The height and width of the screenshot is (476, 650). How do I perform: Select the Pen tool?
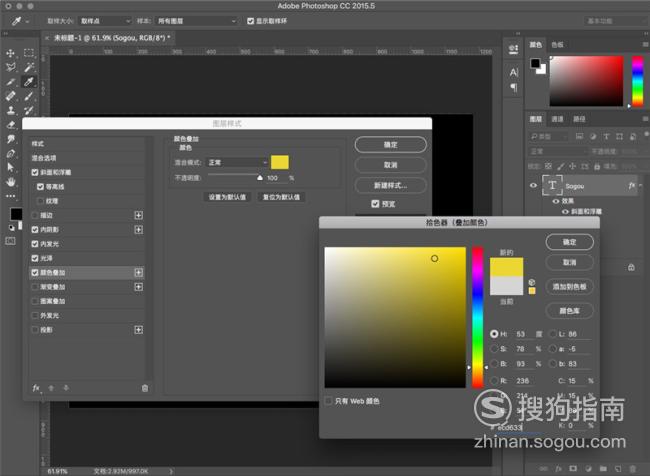[11, 153]
